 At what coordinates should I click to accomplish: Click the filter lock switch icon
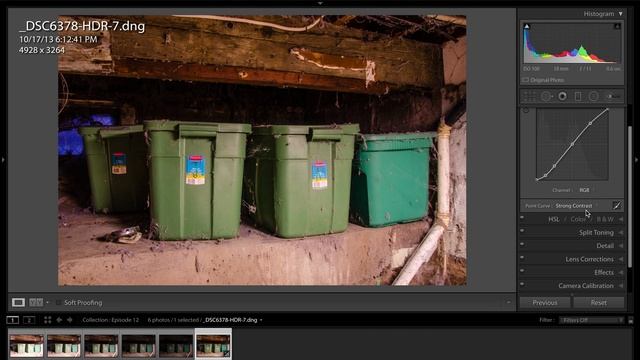[631, 320]
